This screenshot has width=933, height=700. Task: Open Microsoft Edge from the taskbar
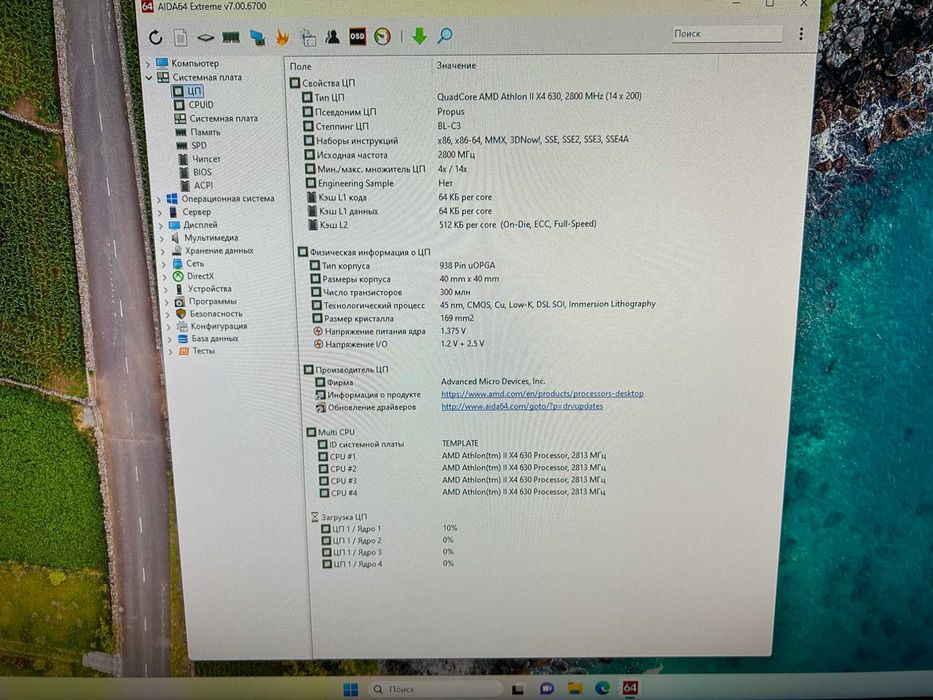pyautogui.click(x=603, y=688)
